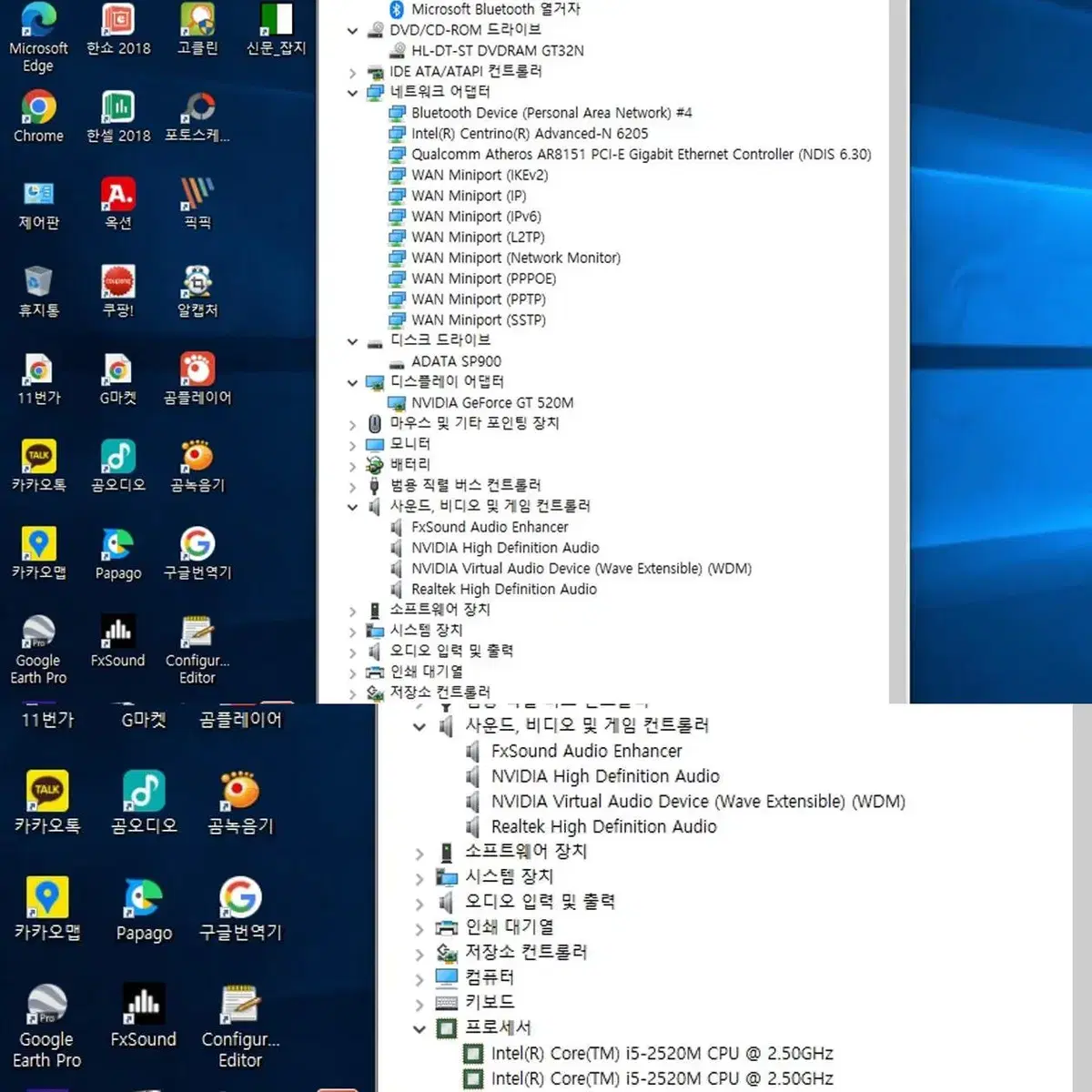Collapse the 프로세서 node

[419, 1029]
